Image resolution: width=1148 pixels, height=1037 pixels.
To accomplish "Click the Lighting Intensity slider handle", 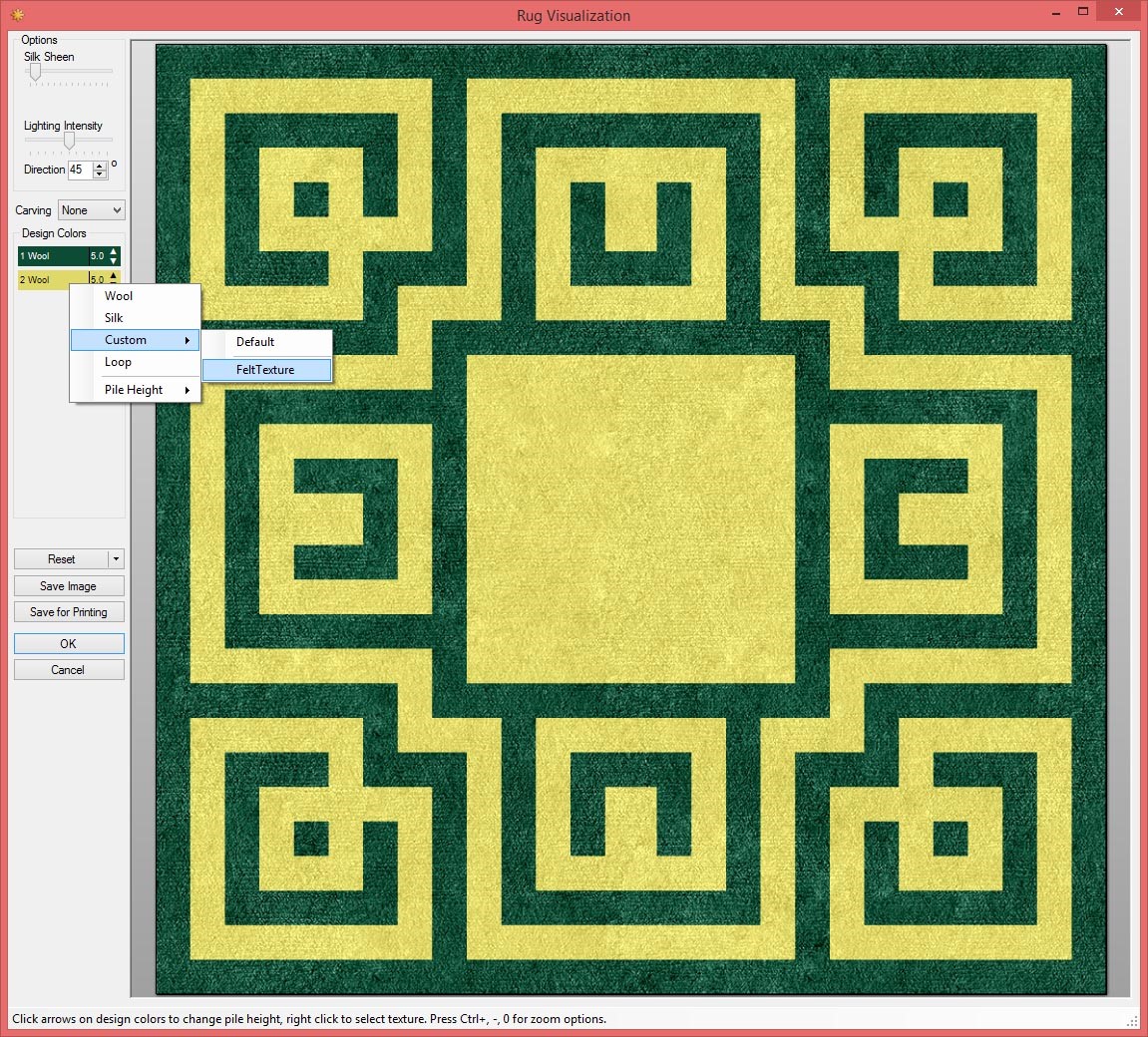I will 69,141.
